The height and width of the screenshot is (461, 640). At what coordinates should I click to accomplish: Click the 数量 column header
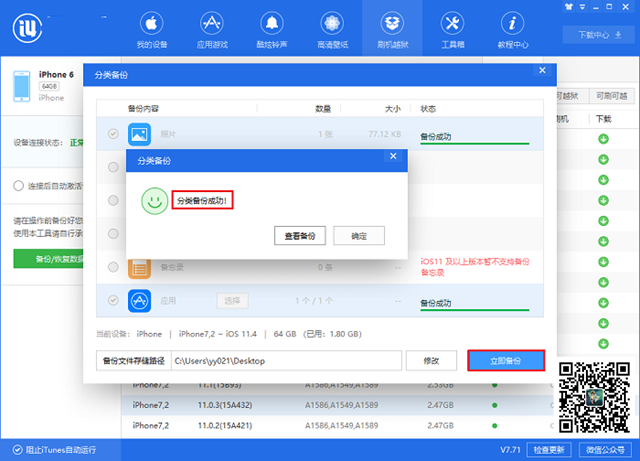tap(323, 109)
